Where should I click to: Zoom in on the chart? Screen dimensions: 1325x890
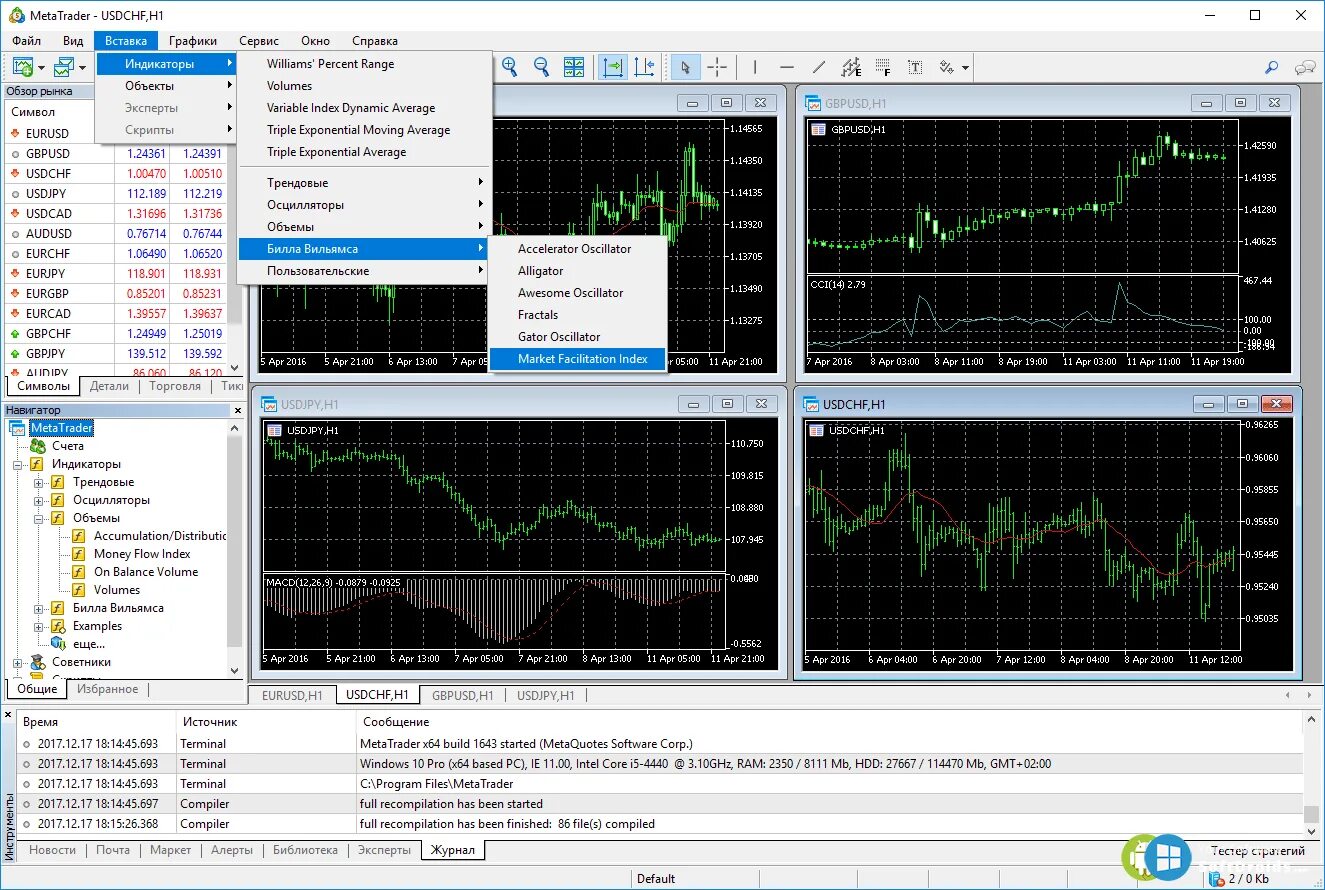point(510,67)
